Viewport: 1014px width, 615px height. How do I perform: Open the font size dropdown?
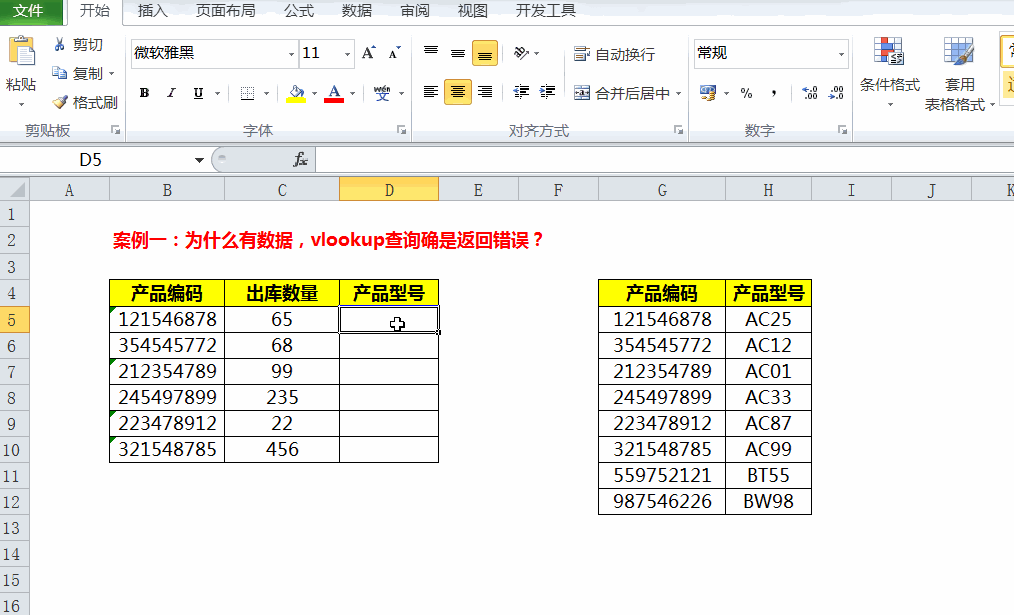pos(347,54)
